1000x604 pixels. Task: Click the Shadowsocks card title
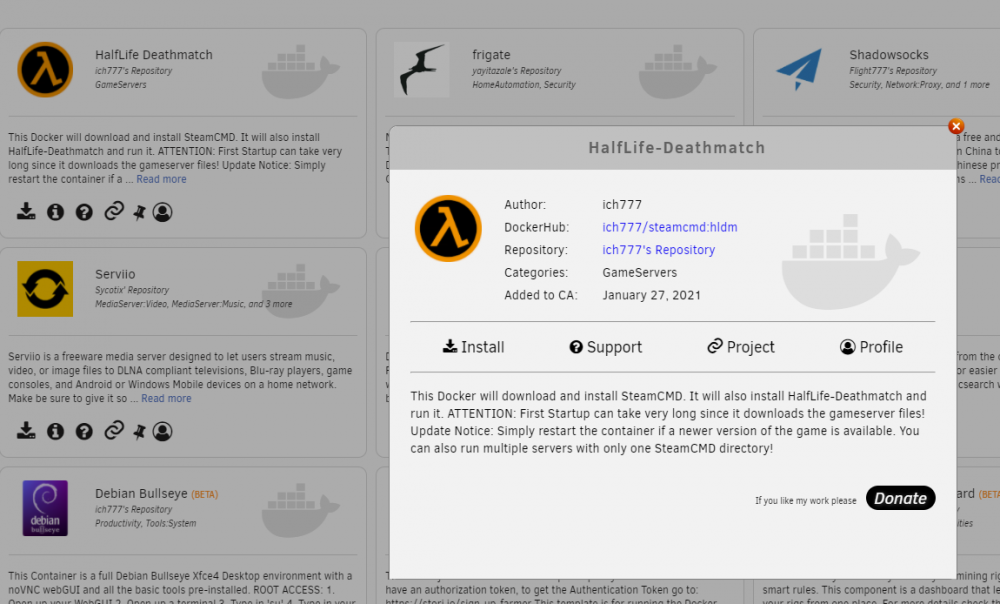[888, 55]
